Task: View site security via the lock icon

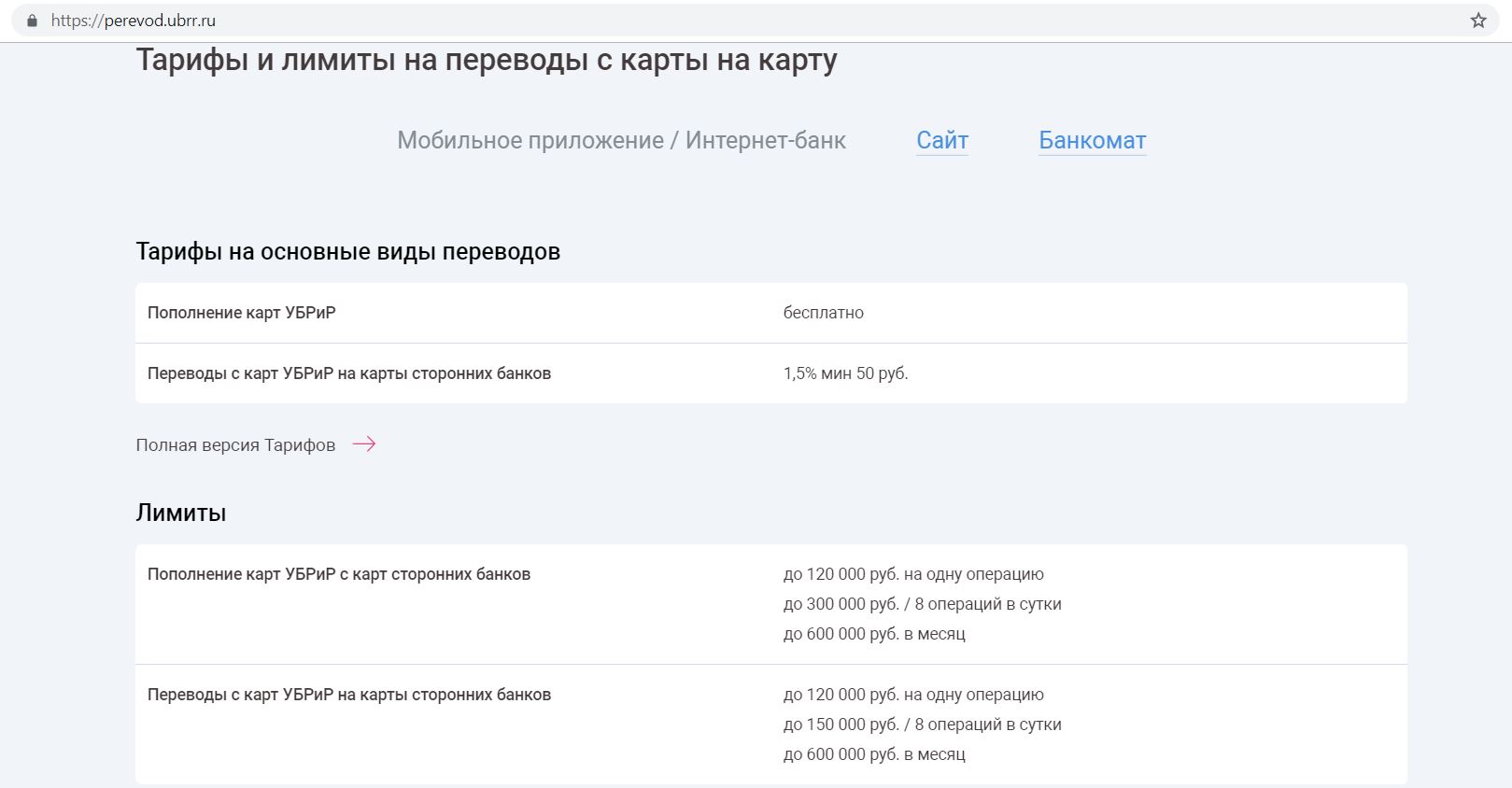Action: [33, 21]
